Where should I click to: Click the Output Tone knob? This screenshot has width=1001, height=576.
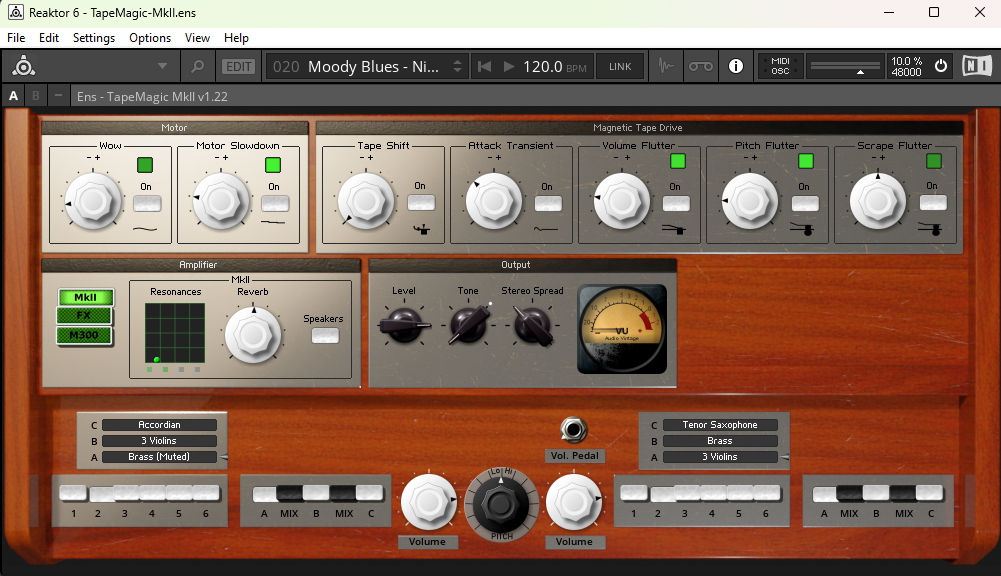[469, 325]
